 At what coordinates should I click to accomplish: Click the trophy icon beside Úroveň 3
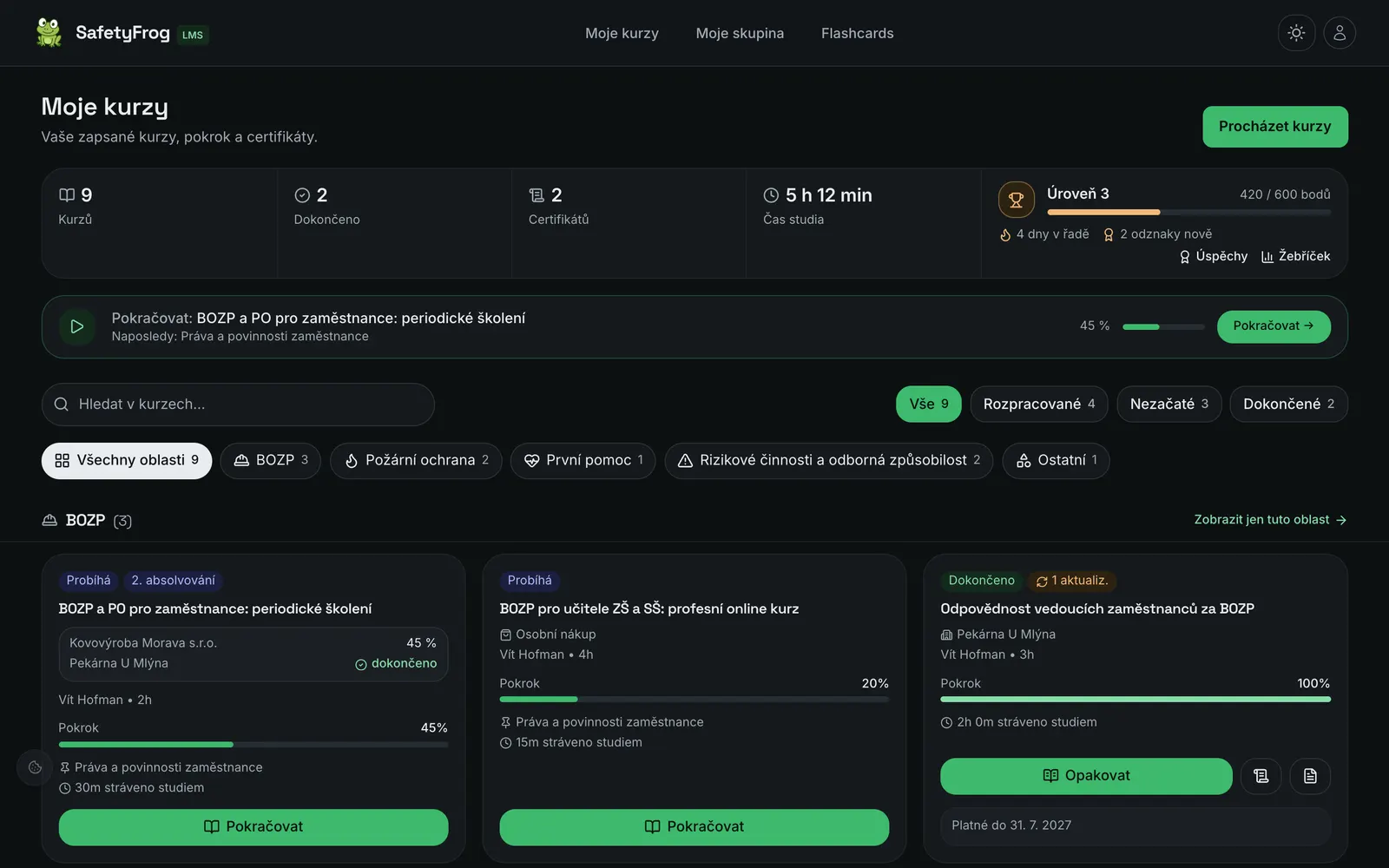[1016, 200]
